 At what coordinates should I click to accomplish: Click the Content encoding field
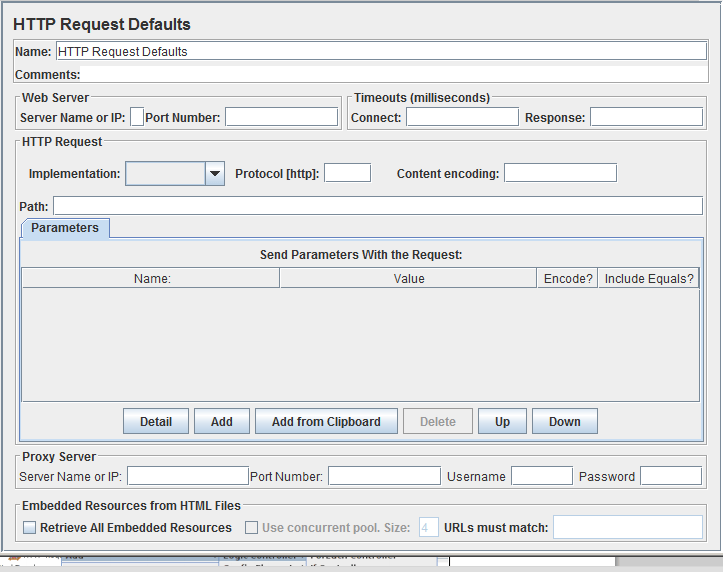click(x=560, y=173)
